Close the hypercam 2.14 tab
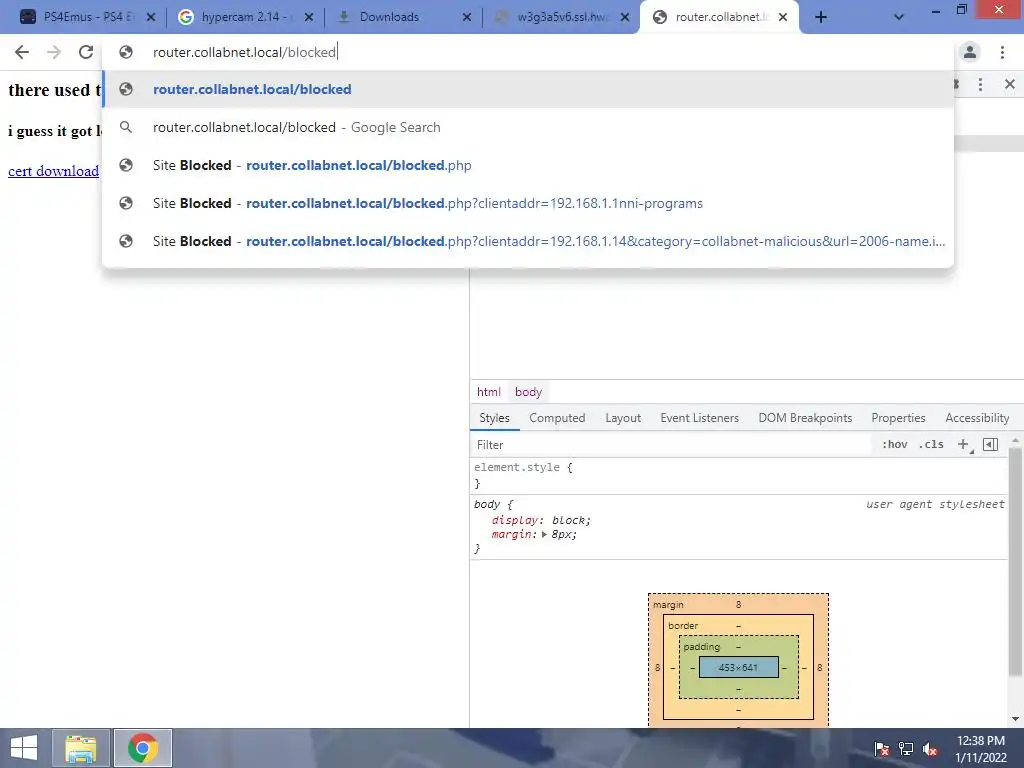 309,18
